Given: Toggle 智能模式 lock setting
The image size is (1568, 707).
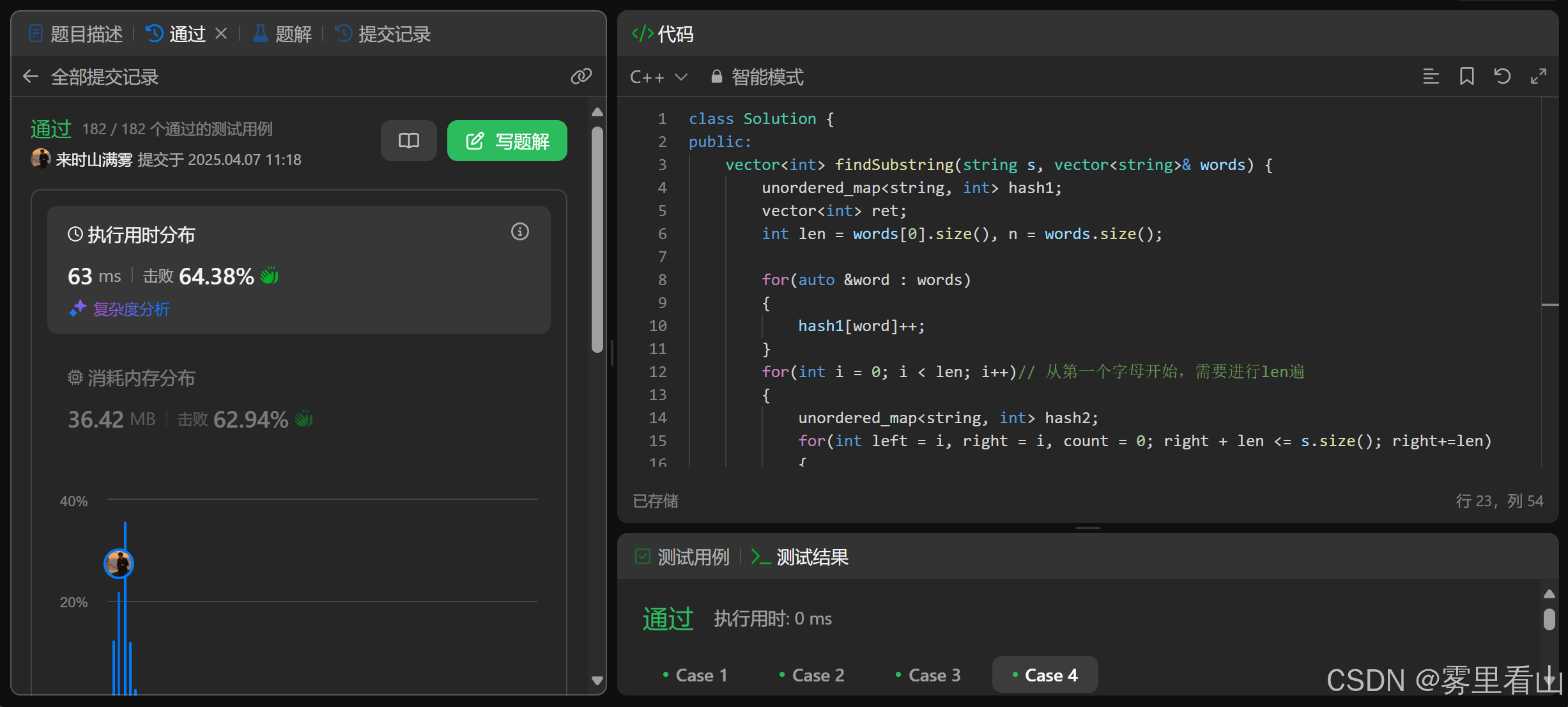Looking at the screenshot, I should pyautogui.click(x=757, y=77).
